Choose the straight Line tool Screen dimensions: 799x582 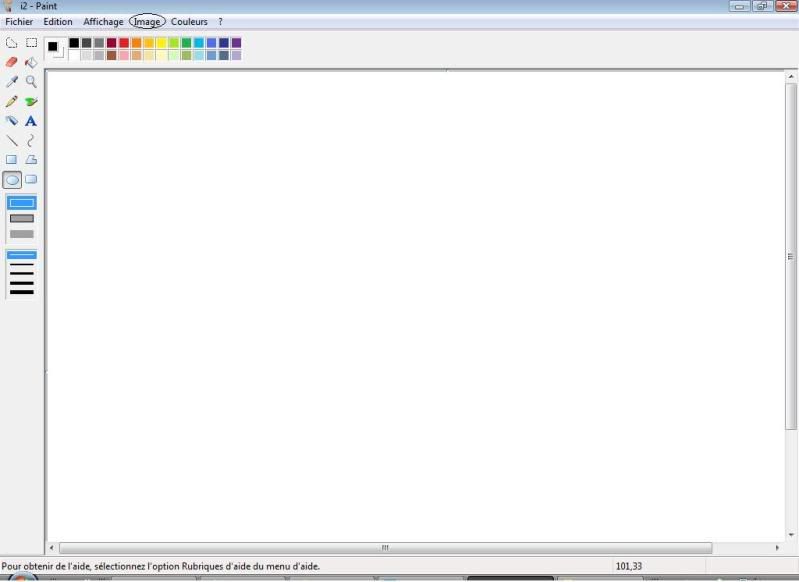click(x=11, y=140)
